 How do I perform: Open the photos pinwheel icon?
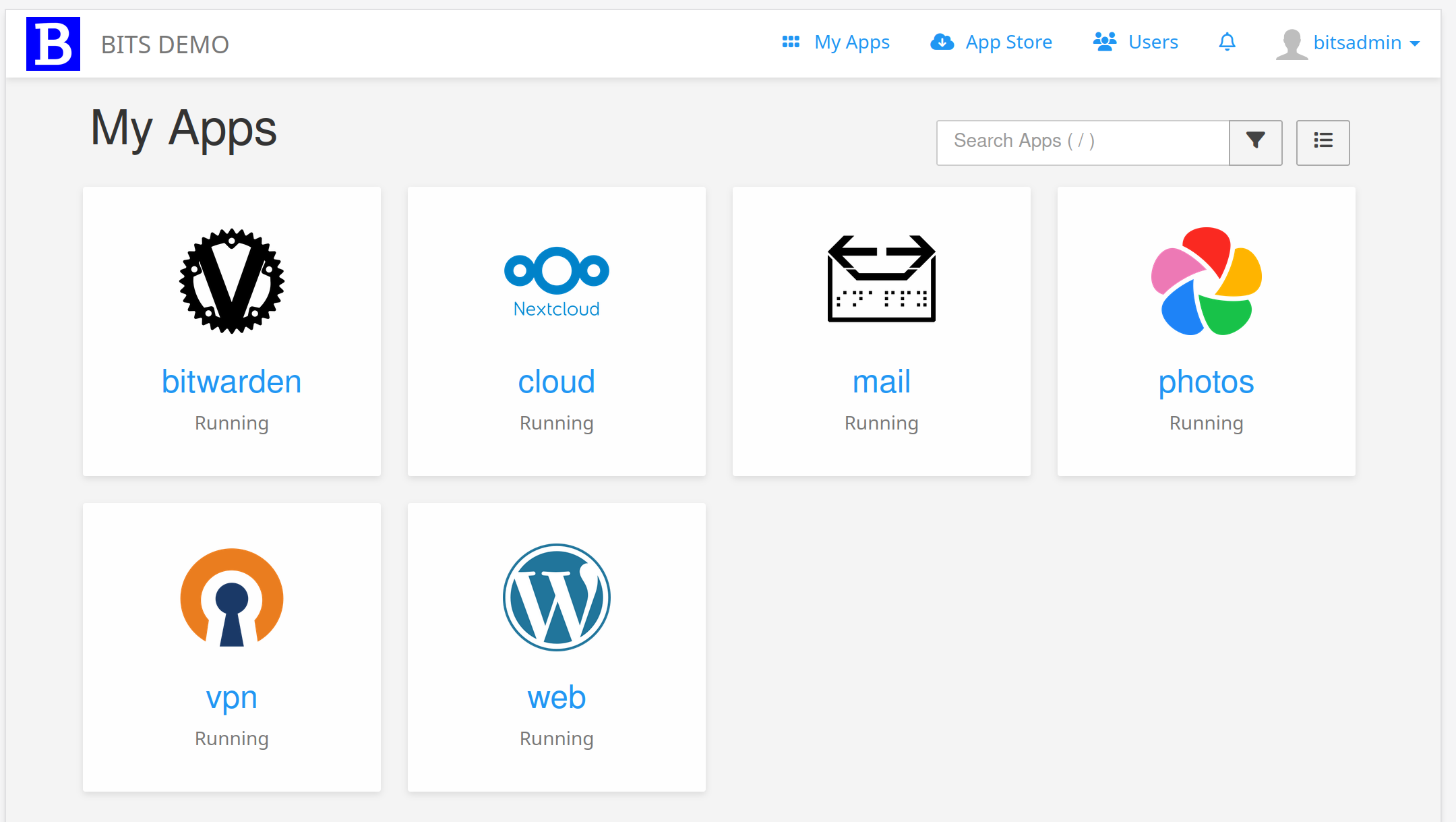coord(1207,281)
